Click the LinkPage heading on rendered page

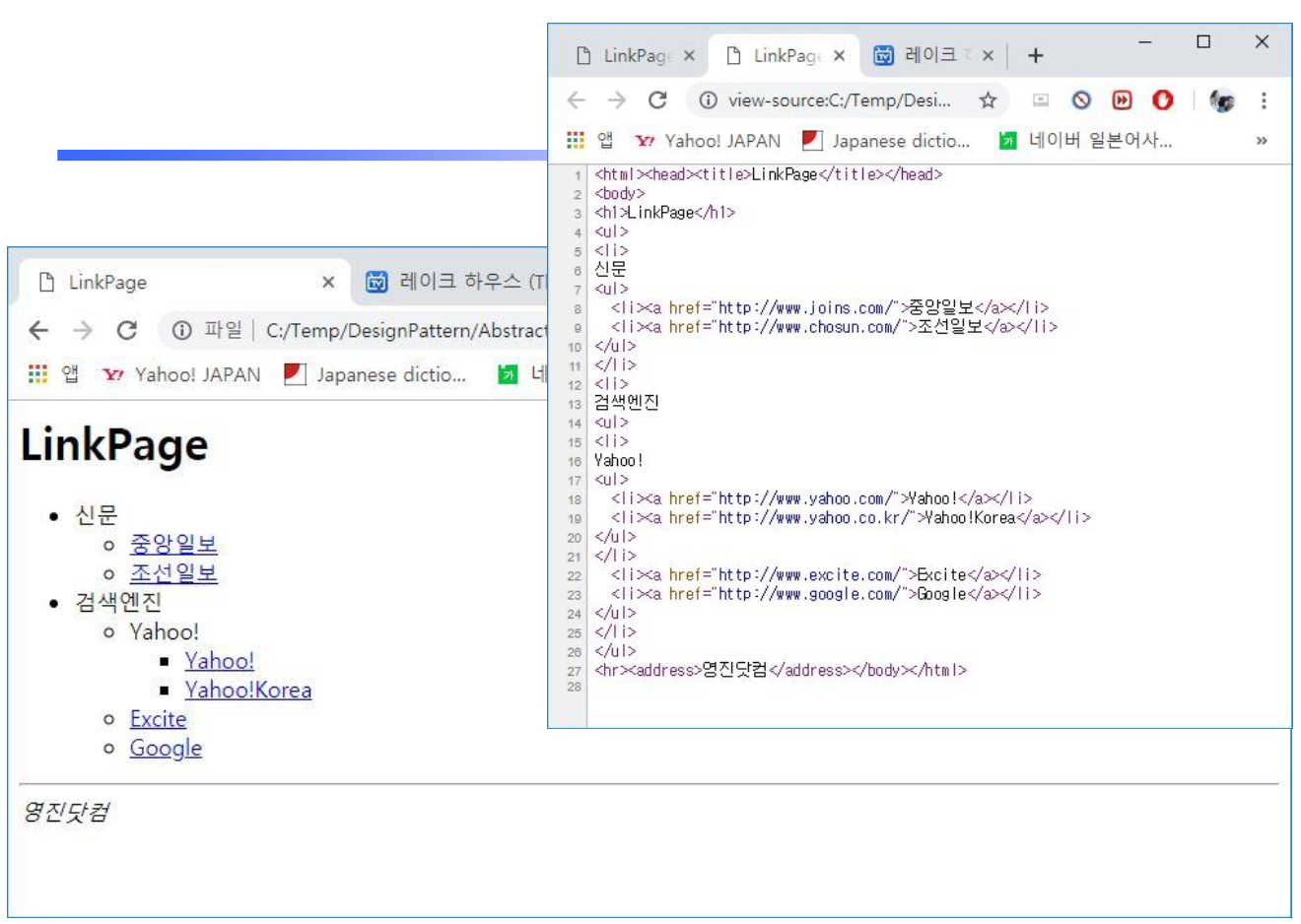pos(114,445)
